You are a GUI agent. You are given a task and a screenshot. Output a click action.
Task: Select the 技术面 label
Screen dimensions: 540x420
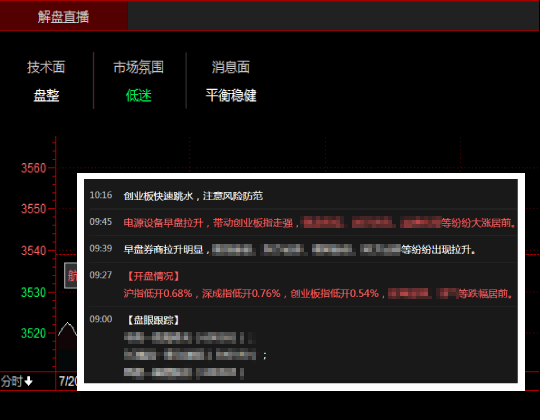[46, 67]
